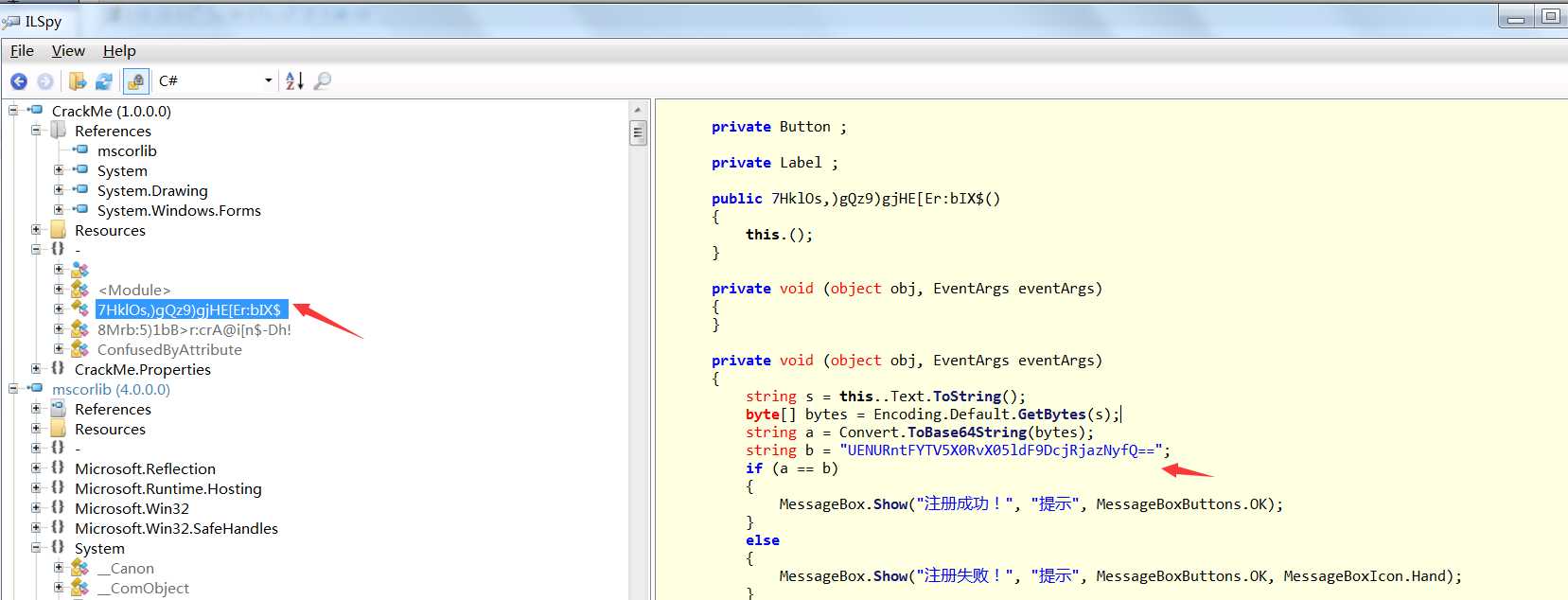
Task: Click the unnamed class icon above <Module>
Action: (x=80, y=270)
